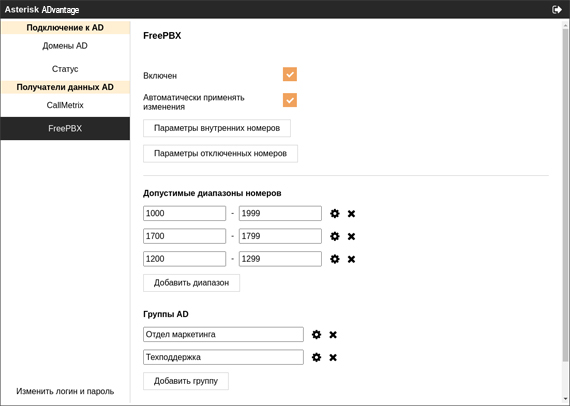Open gear settings for Отдел маркетинга group
The width and height of the screenshot is (570, 406).
317,335
